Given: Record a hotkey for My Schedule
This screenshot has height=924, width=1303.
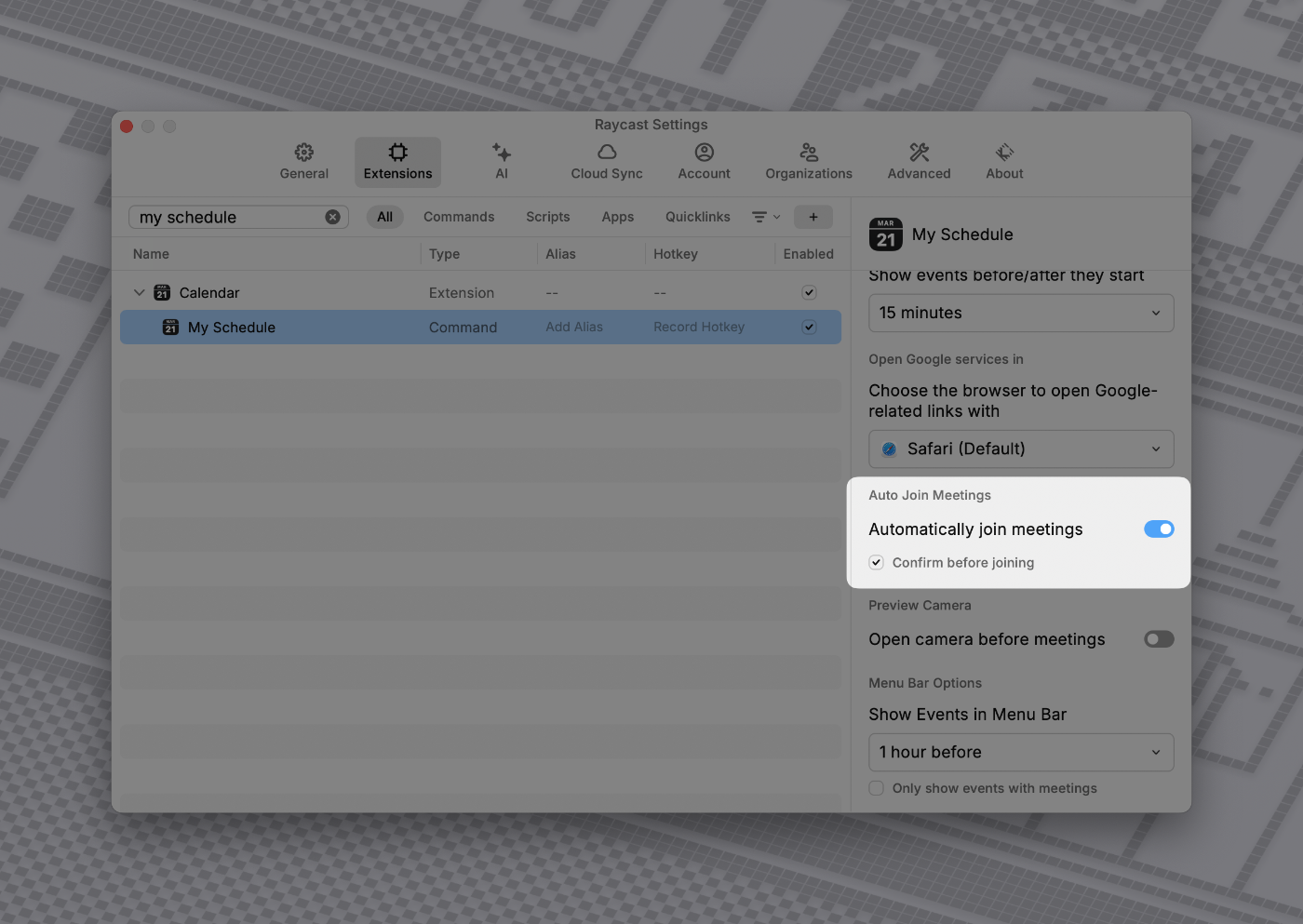Looking at the screenshot, I should click(x=699, y=328).
